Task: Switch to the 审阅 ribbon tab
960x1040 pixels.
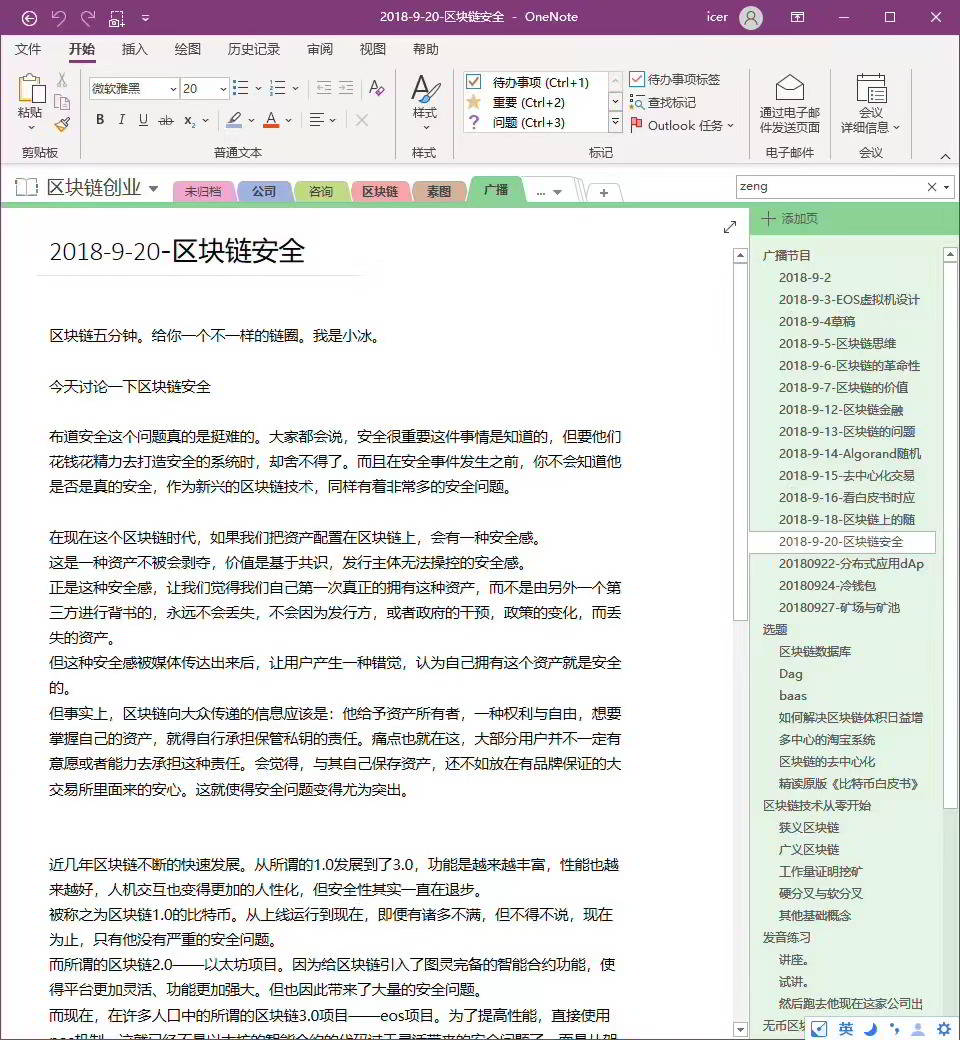Action: [320, 49]
